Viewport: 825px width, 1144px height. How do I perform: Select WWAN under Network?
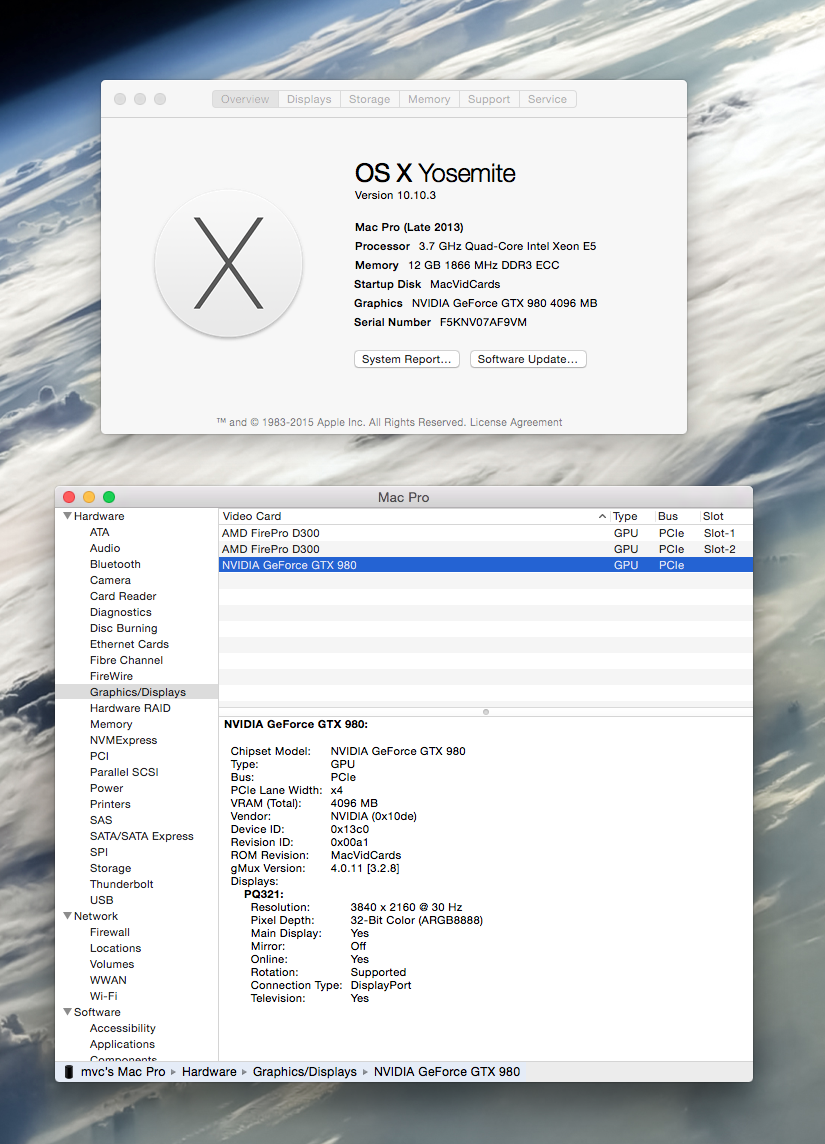click(109, 981)
